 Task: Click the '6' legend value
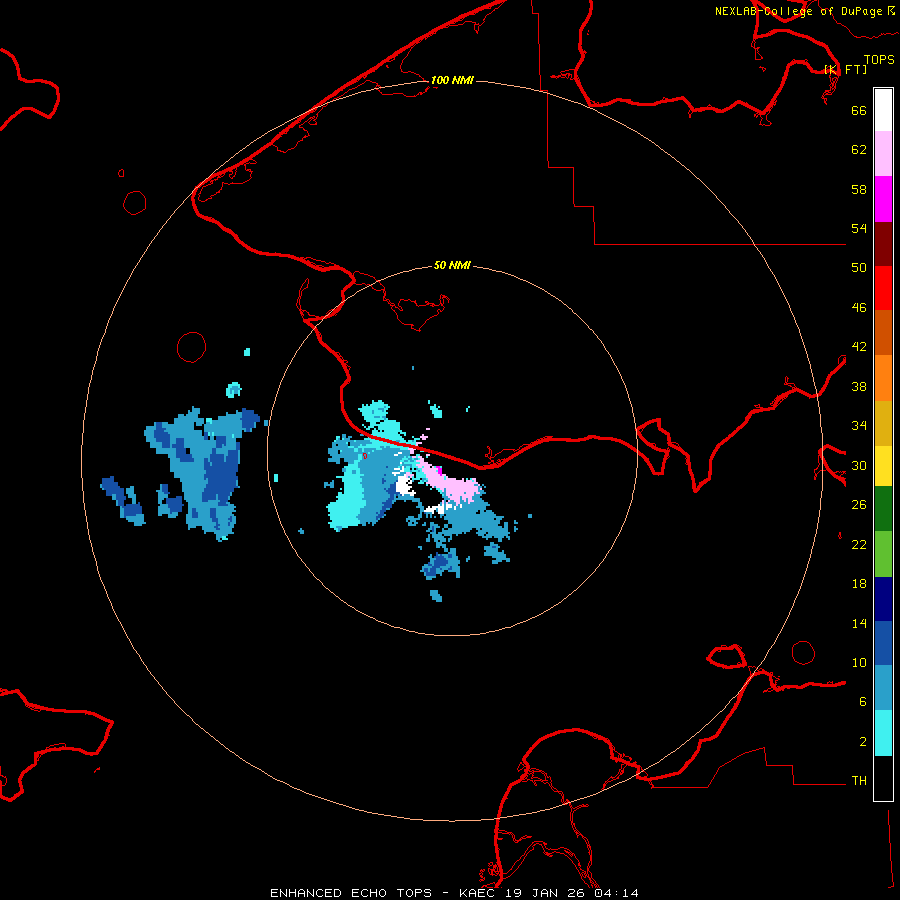click(863, 702)
